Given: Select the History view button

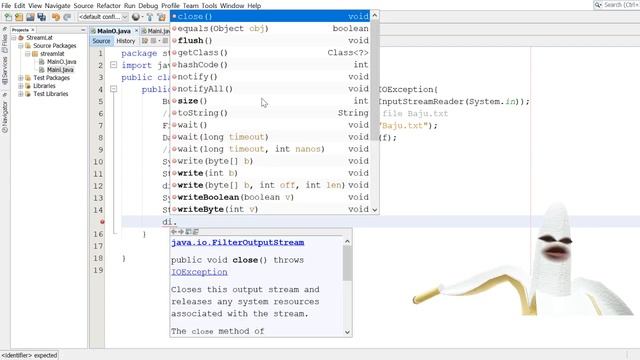Looking at the screenshot, I should 125,41.
